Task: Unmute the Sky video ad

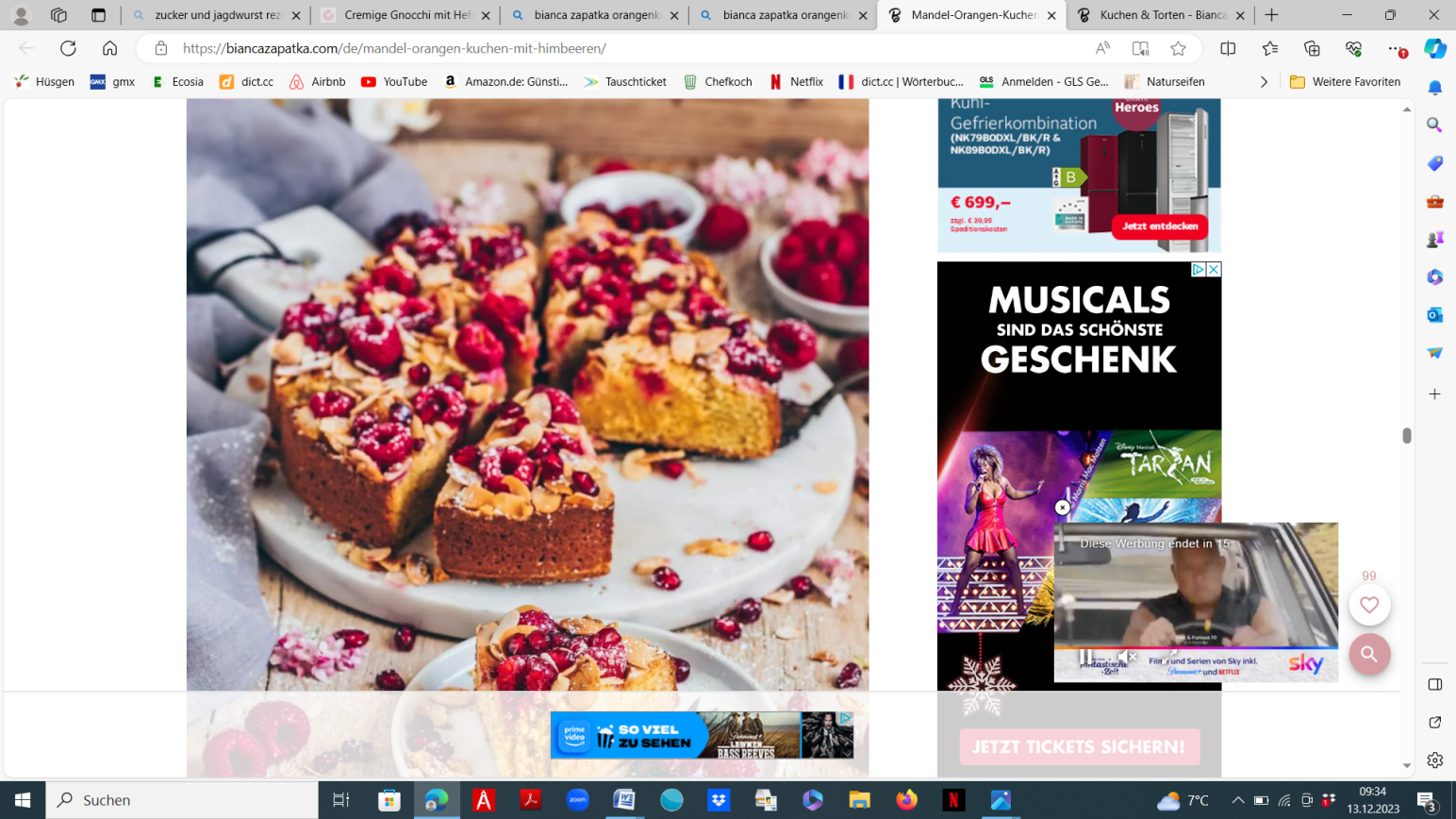Action: [1125, 657]
